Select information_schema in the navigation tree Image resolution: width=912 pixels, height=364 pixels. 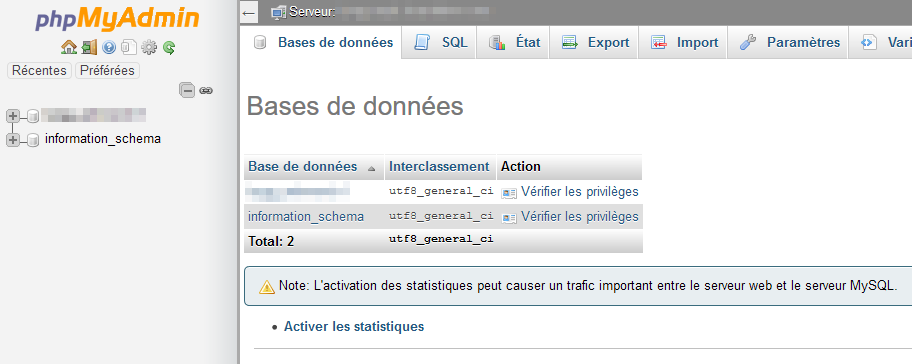(x=102, y=139)
